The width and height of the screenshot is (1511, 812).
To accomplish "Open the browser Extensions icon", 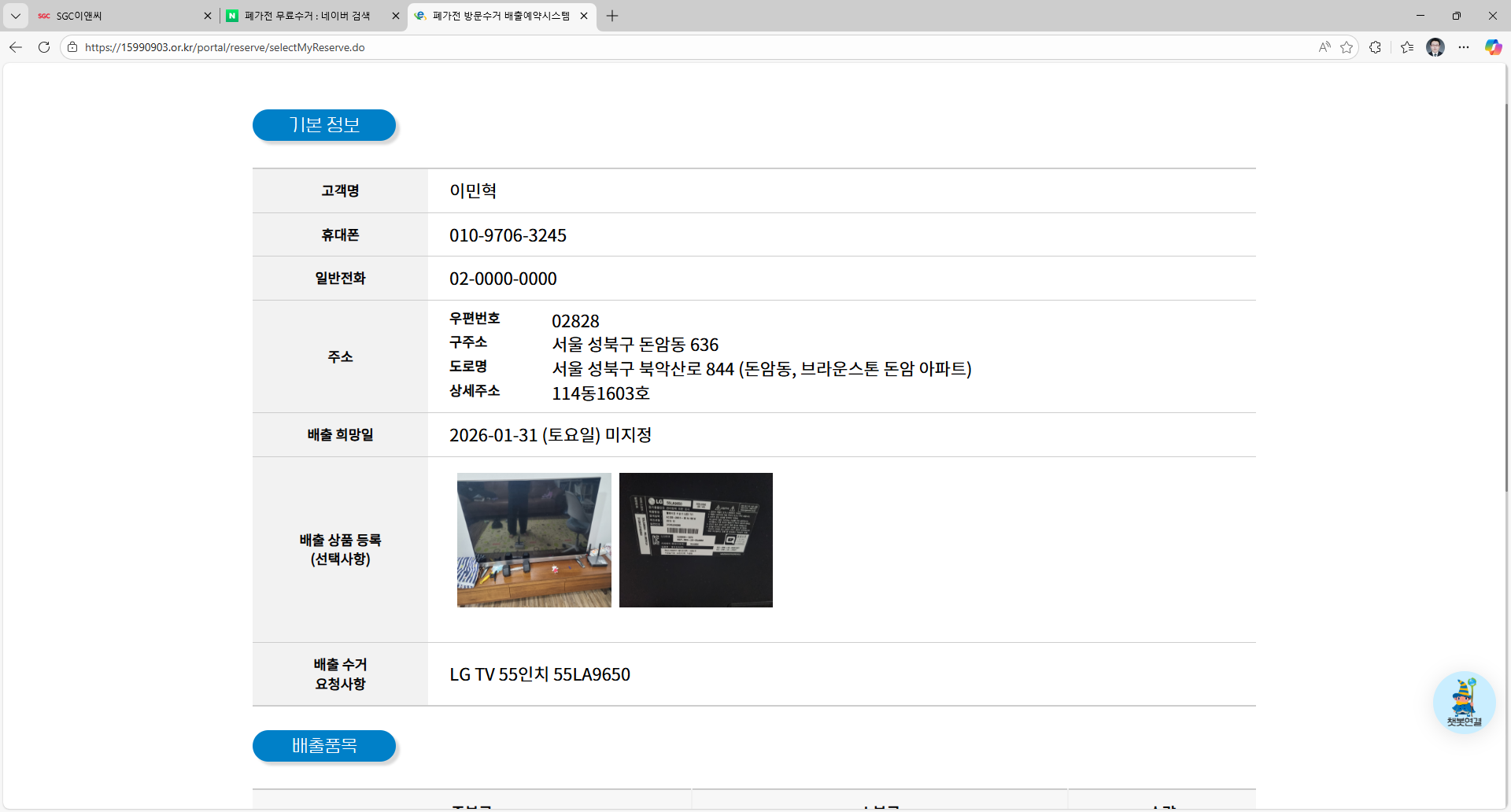I will [1375, 47].
